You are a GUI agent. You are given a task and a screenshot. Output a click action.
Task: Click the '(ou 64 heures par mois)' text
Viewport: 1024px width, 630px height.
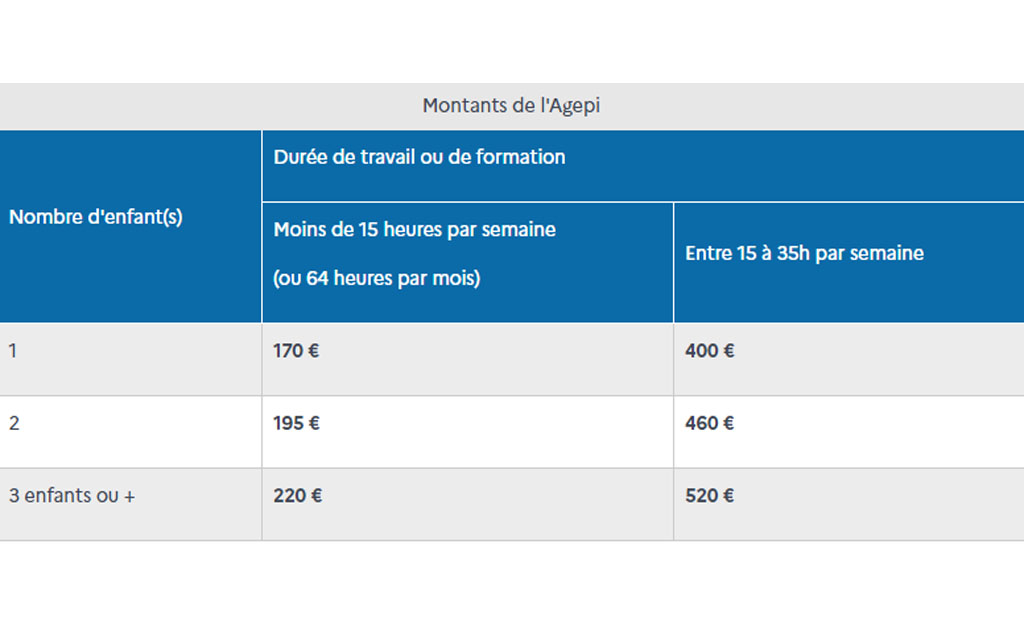[377, 278]
